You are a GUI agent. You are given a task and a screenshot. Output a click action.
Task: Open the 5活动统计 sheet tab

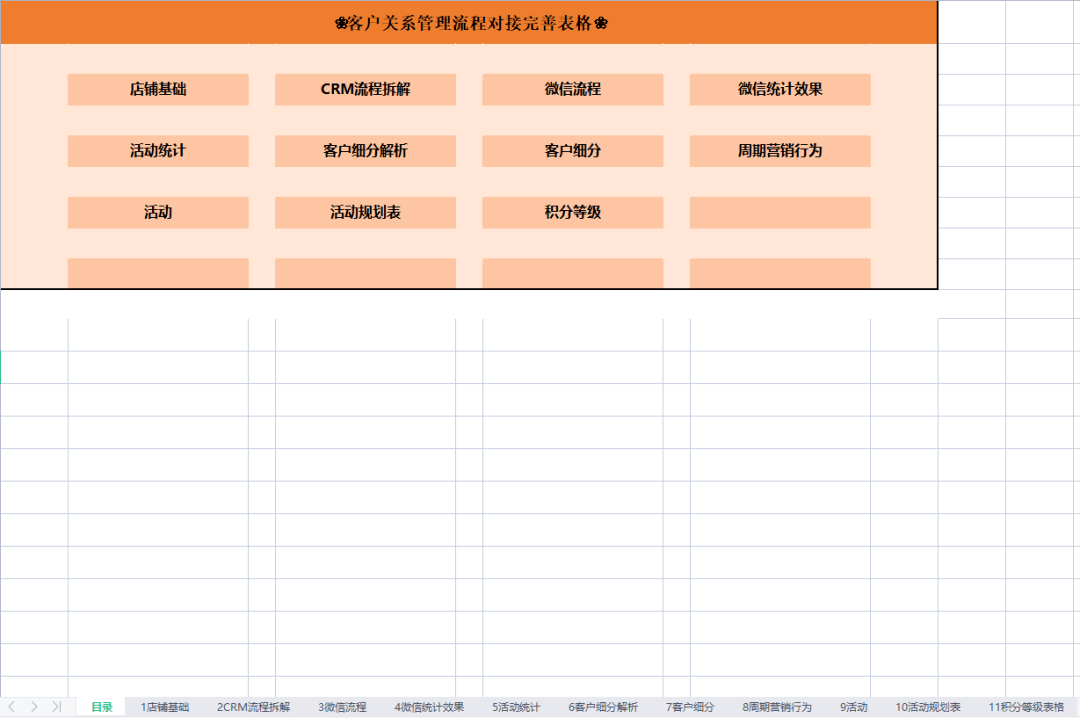tap(516, 706)
